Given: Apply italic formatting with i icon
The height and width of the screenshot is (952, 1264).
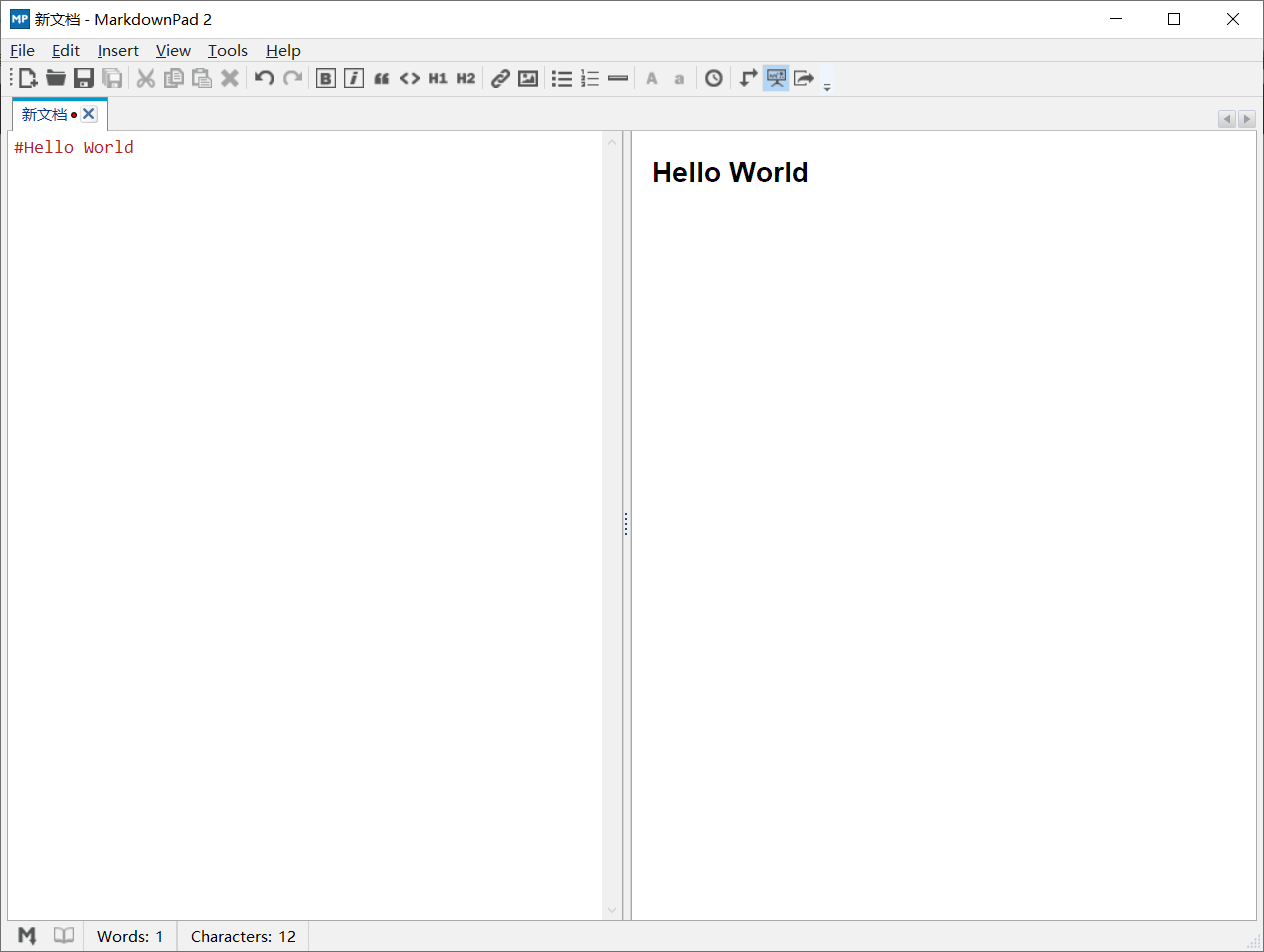Looking at the screenshot, I should (x=354, y=78).
